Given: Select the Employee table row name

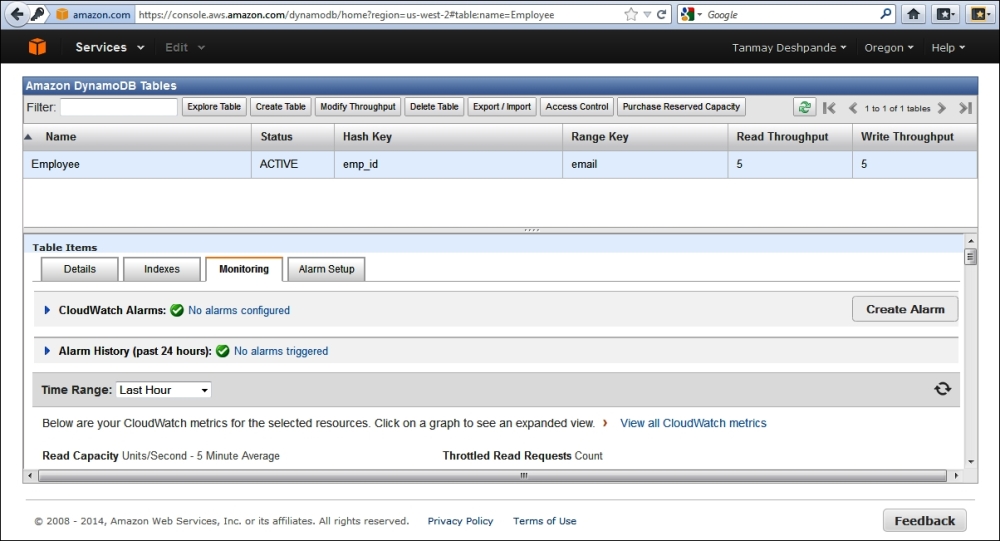Looking at the screenshot, I should [x=55, y=164].
